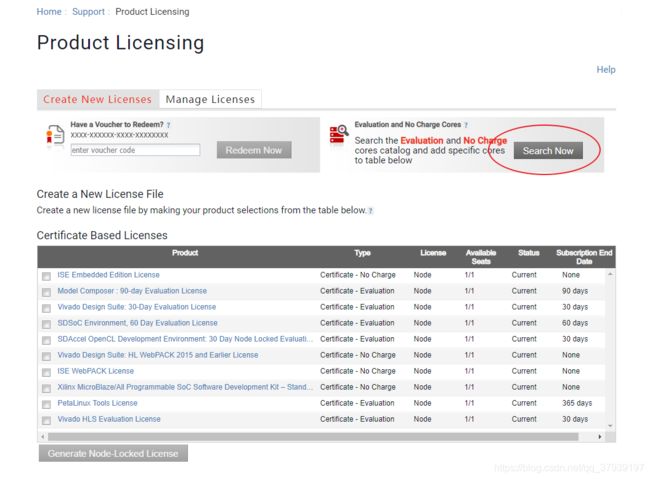
Task: Open Vivado HLS Evaluation License link
Action: tap(109, 419)
